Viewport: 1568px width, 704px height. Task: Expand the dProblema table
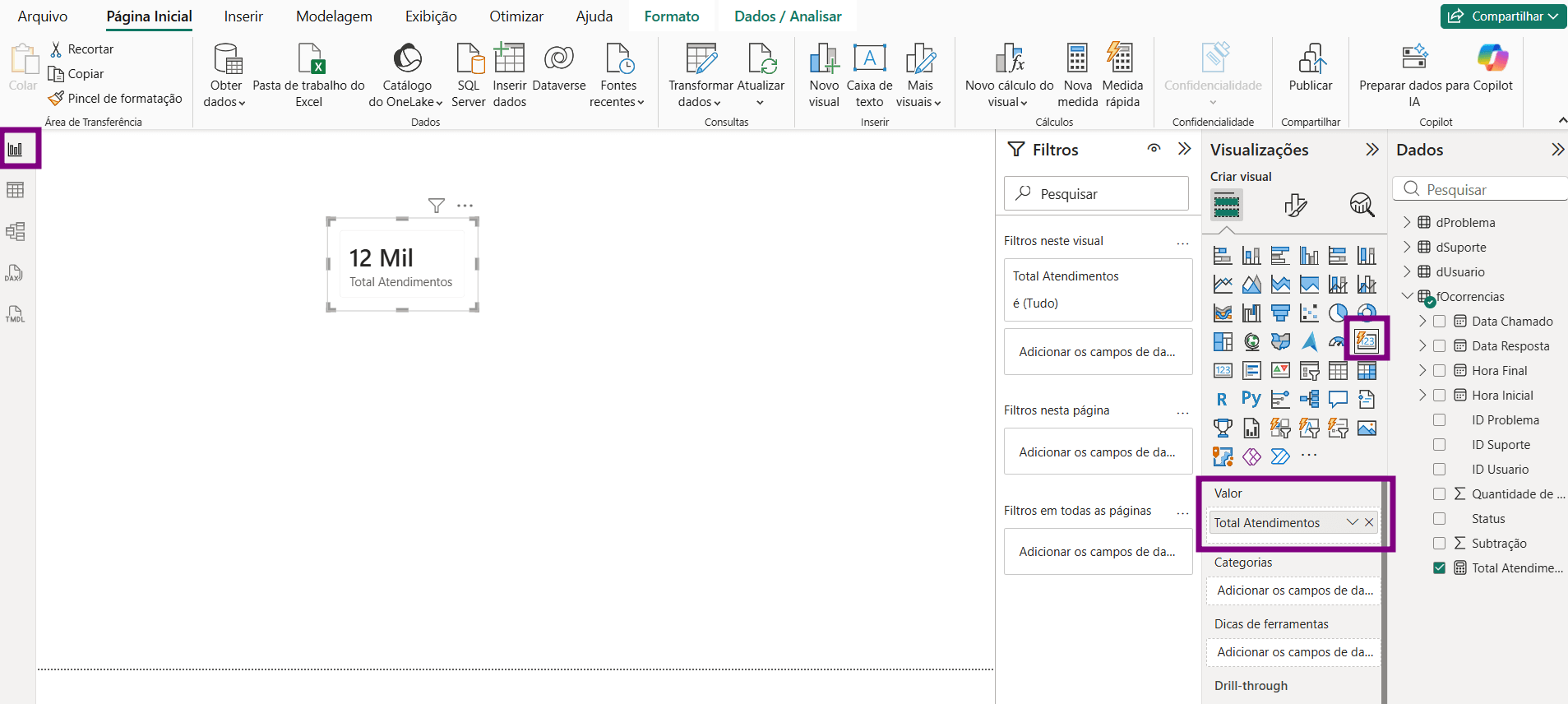pos(1407,223)
